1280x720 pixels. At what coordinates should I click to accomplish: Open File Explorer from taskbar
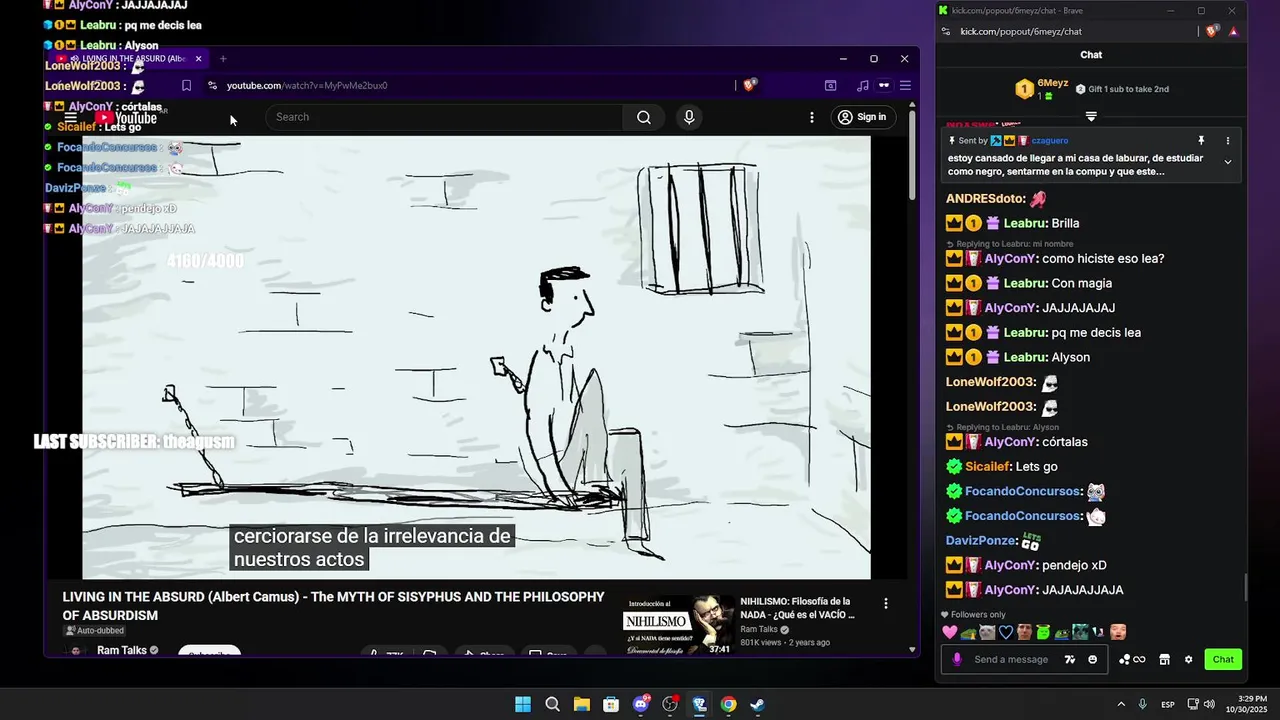point(582,704)
